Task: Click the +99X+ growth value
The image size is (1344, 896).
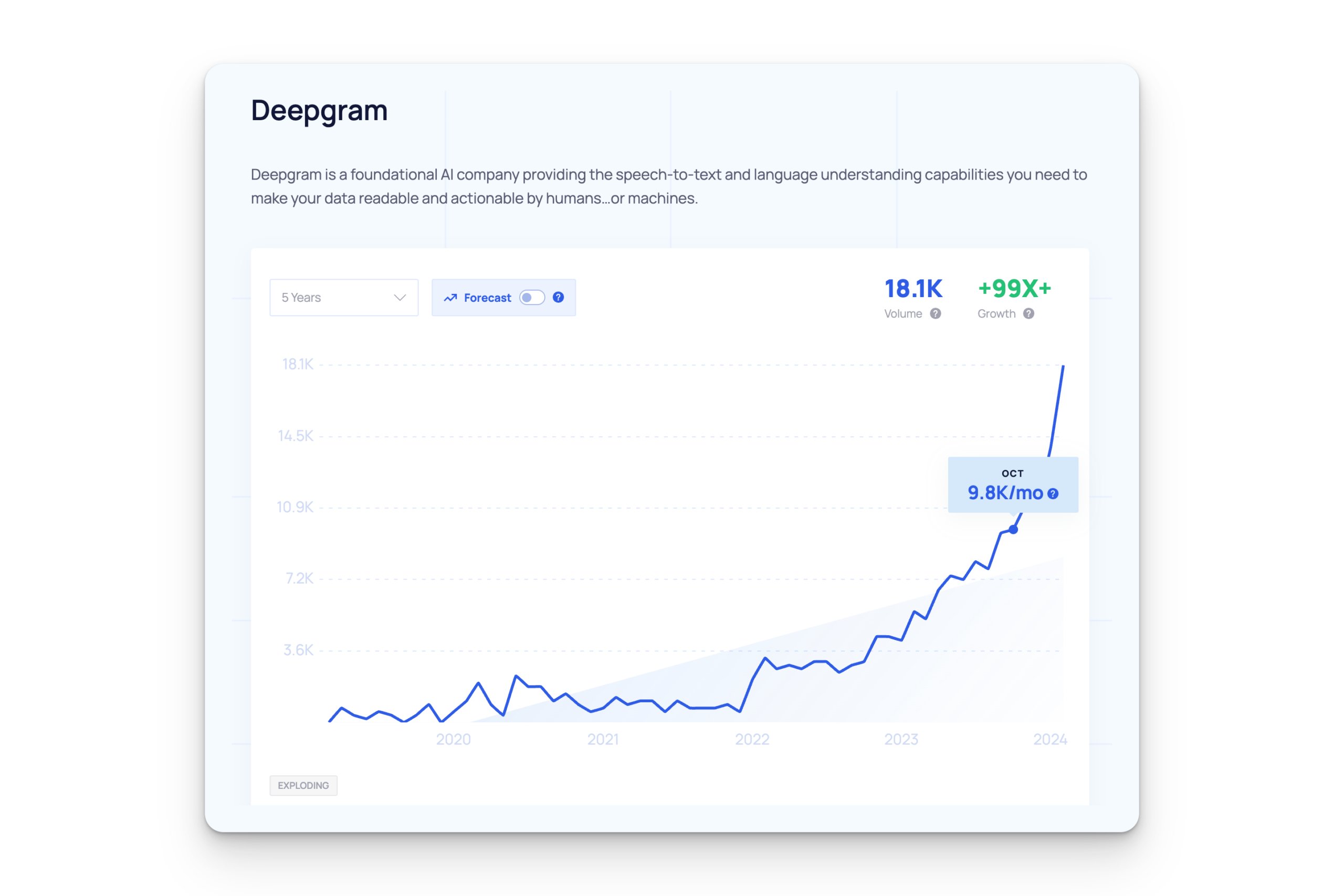Action: click(1014, 289)
